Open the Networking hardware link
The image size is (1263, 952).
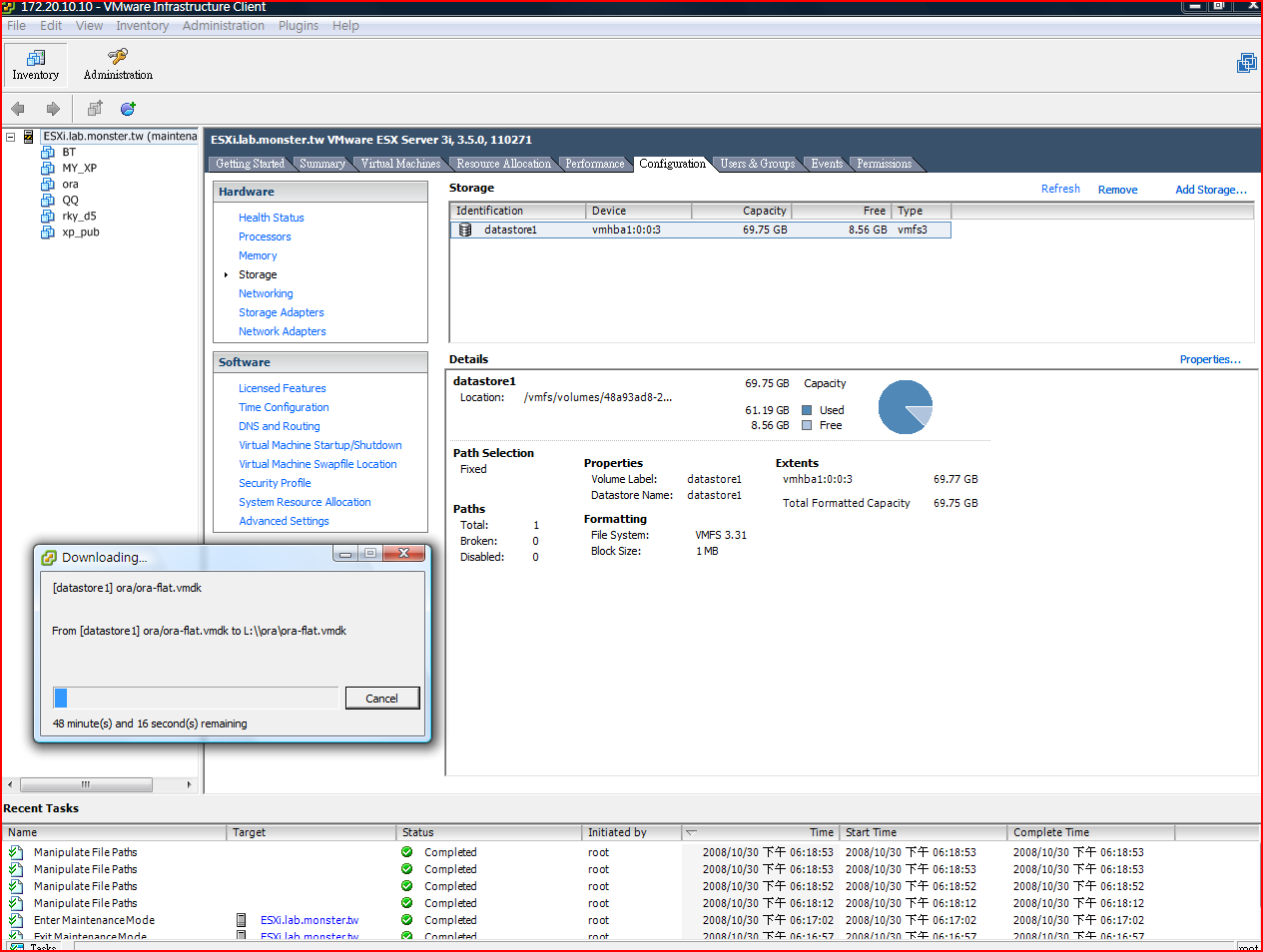click(266, 293)
